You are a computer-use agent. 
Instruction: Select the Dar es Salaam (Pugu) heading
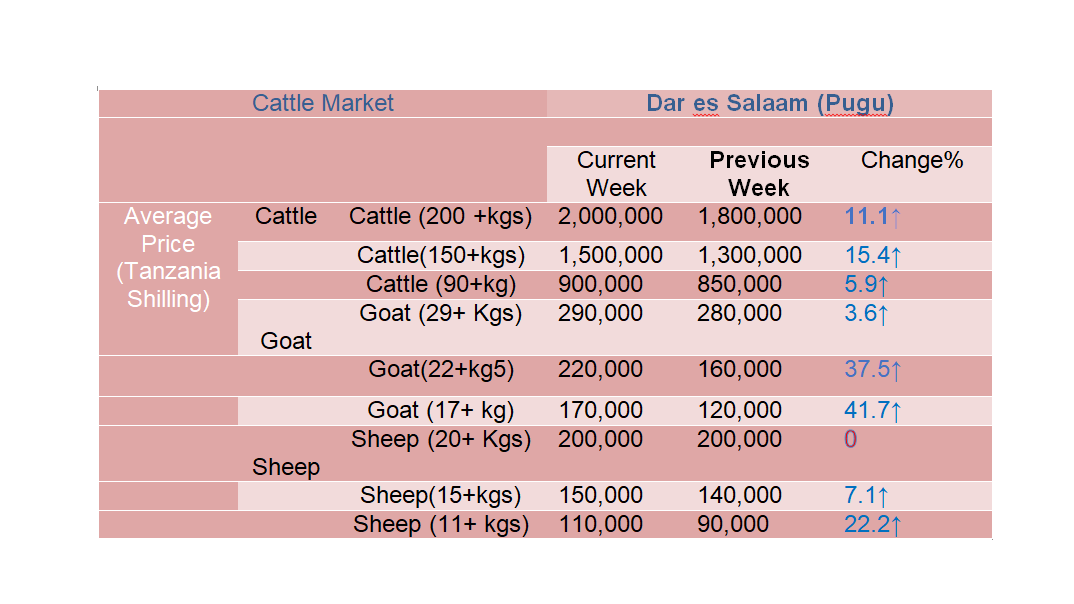(770, 103)
